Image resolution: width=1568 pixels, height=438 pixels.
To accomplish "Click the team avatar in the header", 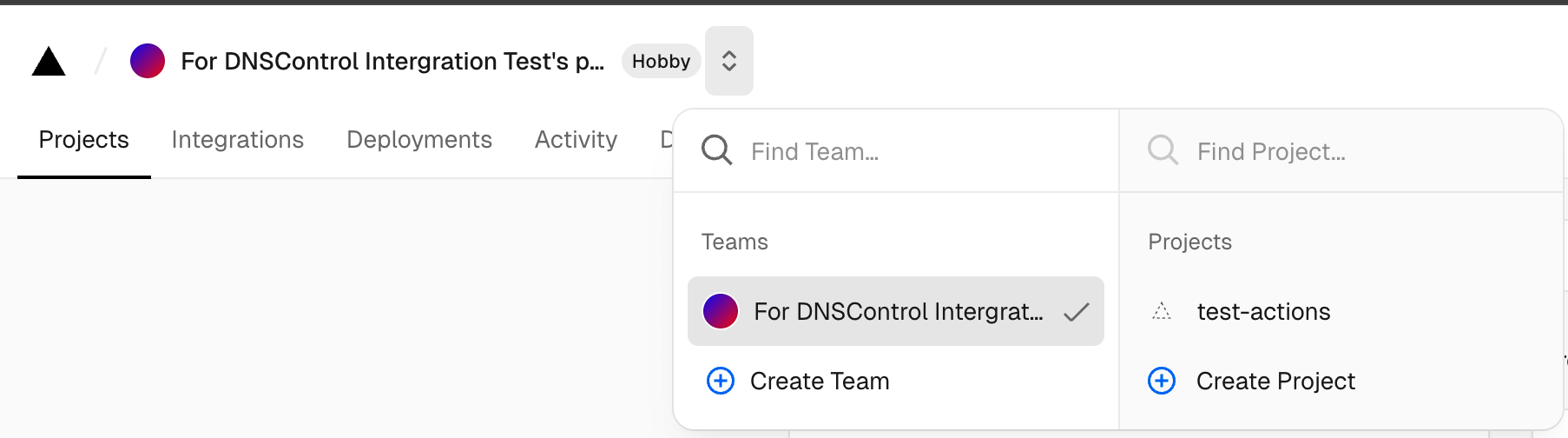I will [x=148, y=62].
